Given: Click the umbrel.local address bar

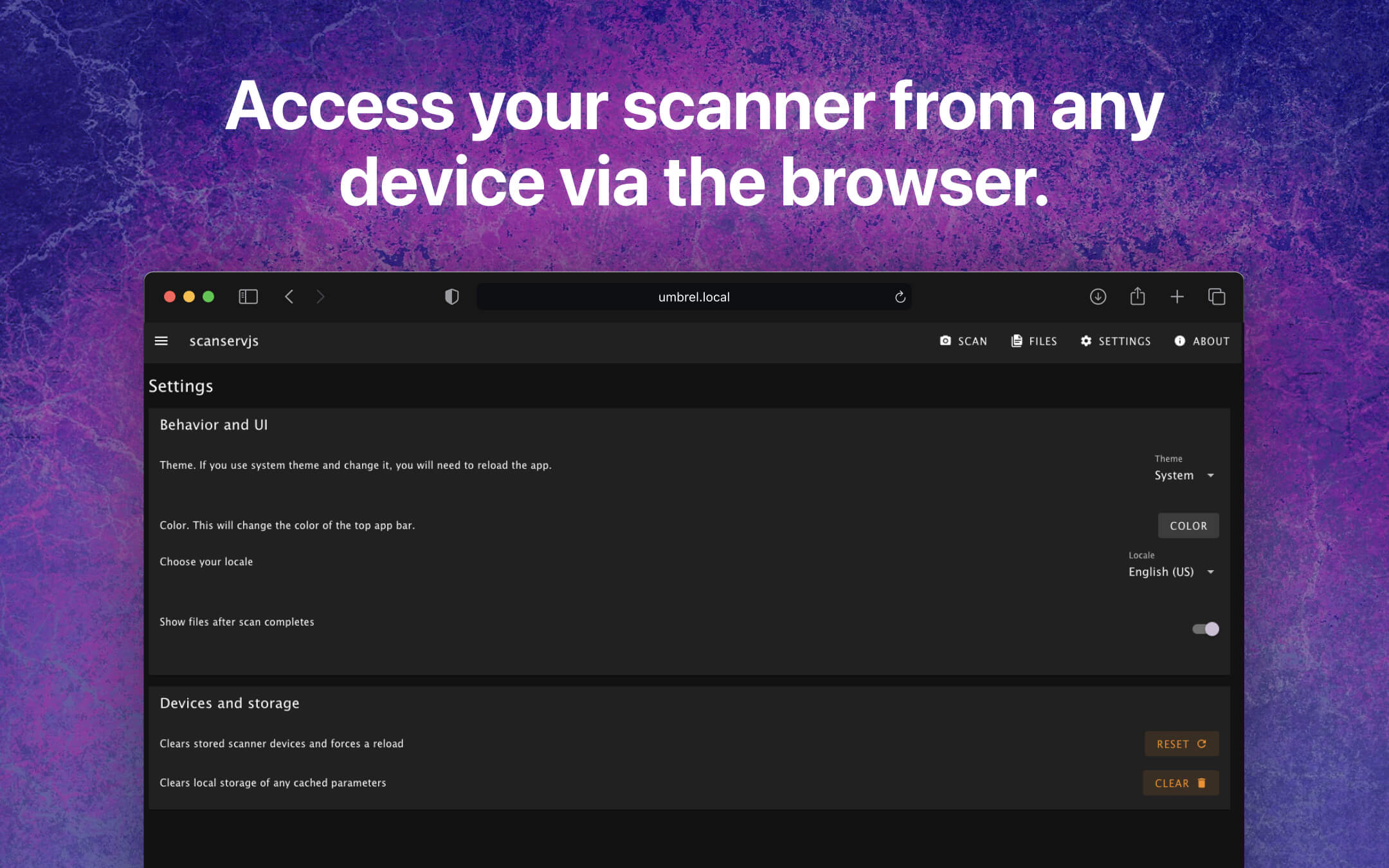Looking at the screenshot, I should point(693,296).
